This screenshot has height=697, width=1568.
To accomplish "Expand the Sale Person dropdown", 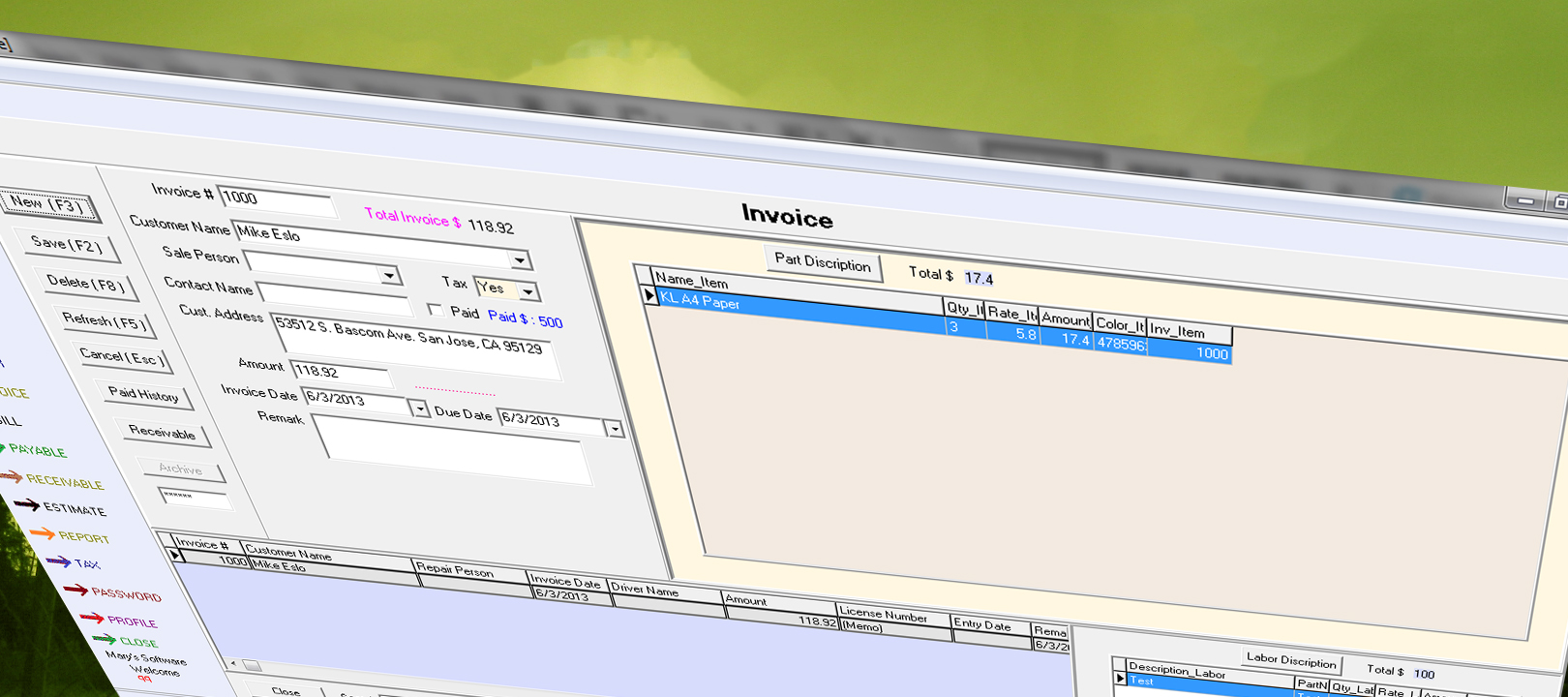I will [389, 276].
